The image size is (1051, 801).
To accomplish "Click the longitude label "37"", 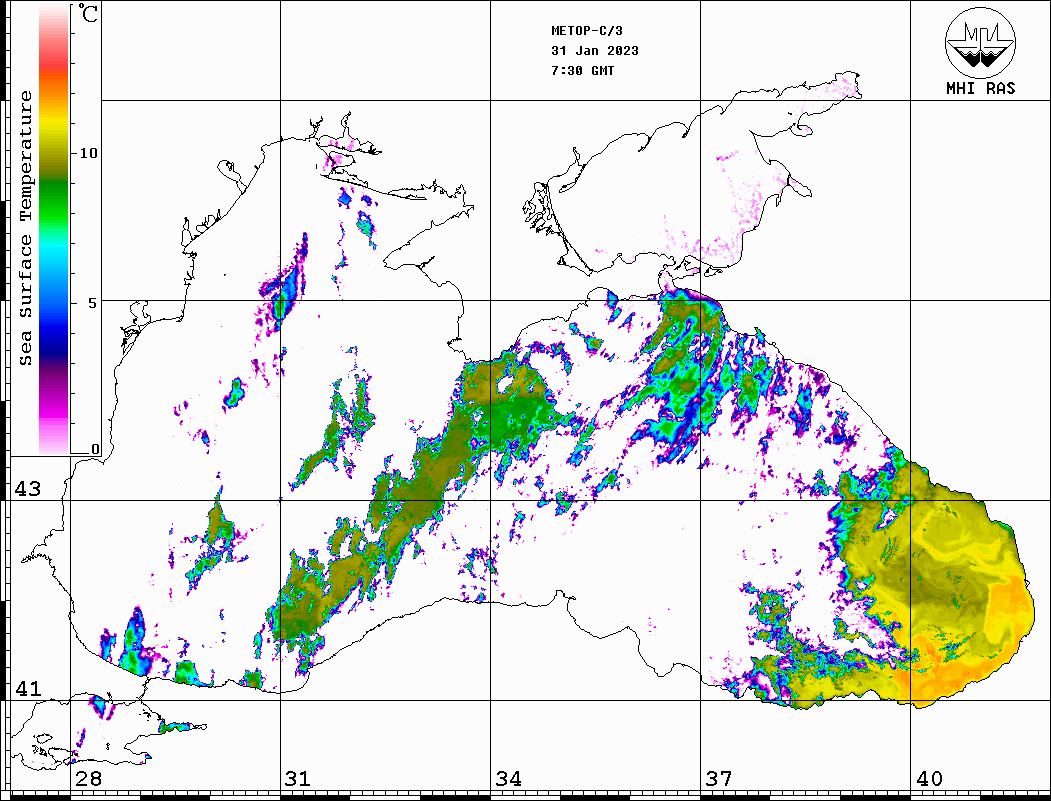I will [719, 778].
